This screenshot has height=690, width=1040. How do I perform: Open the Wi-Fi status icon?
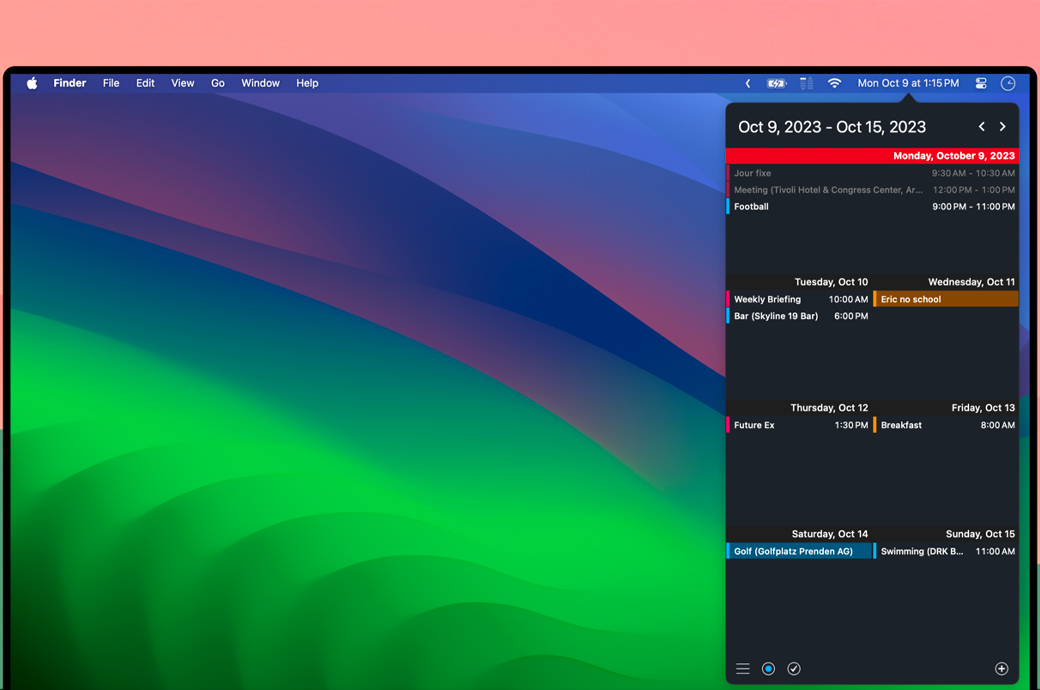point(834,83)
